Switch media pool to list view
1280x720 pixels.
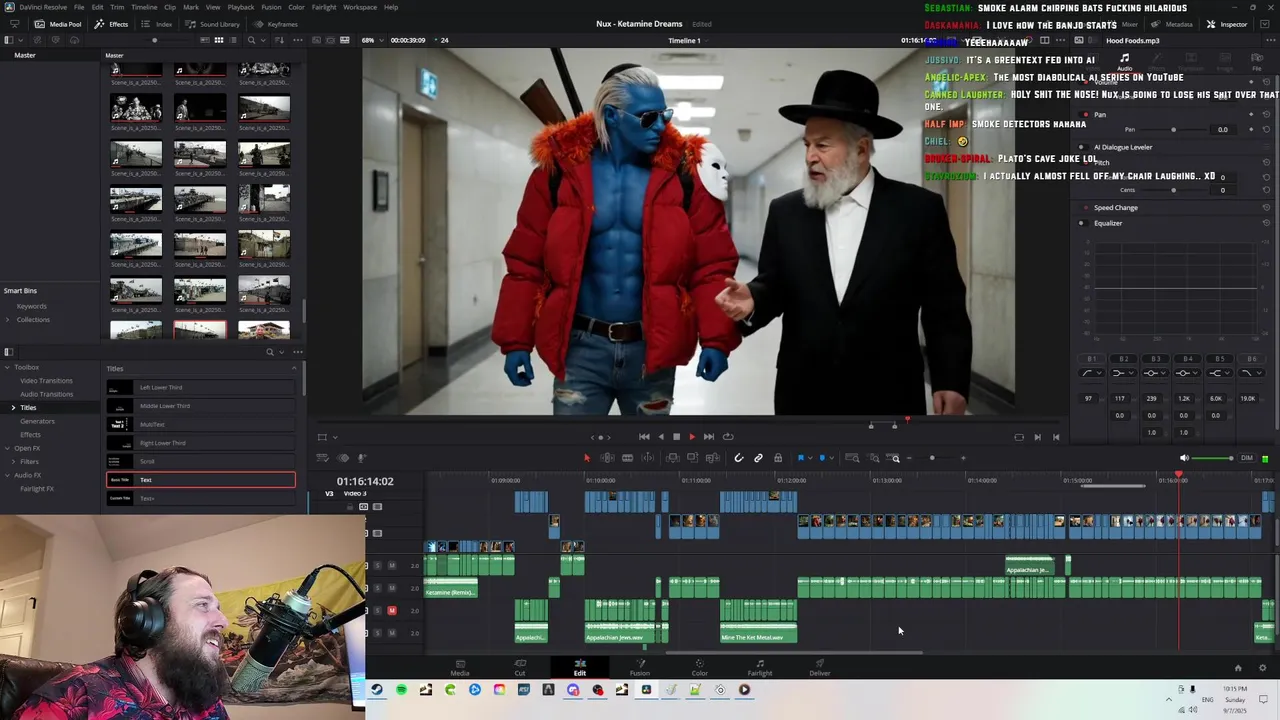pyautogui.click(x=233, y=40)
